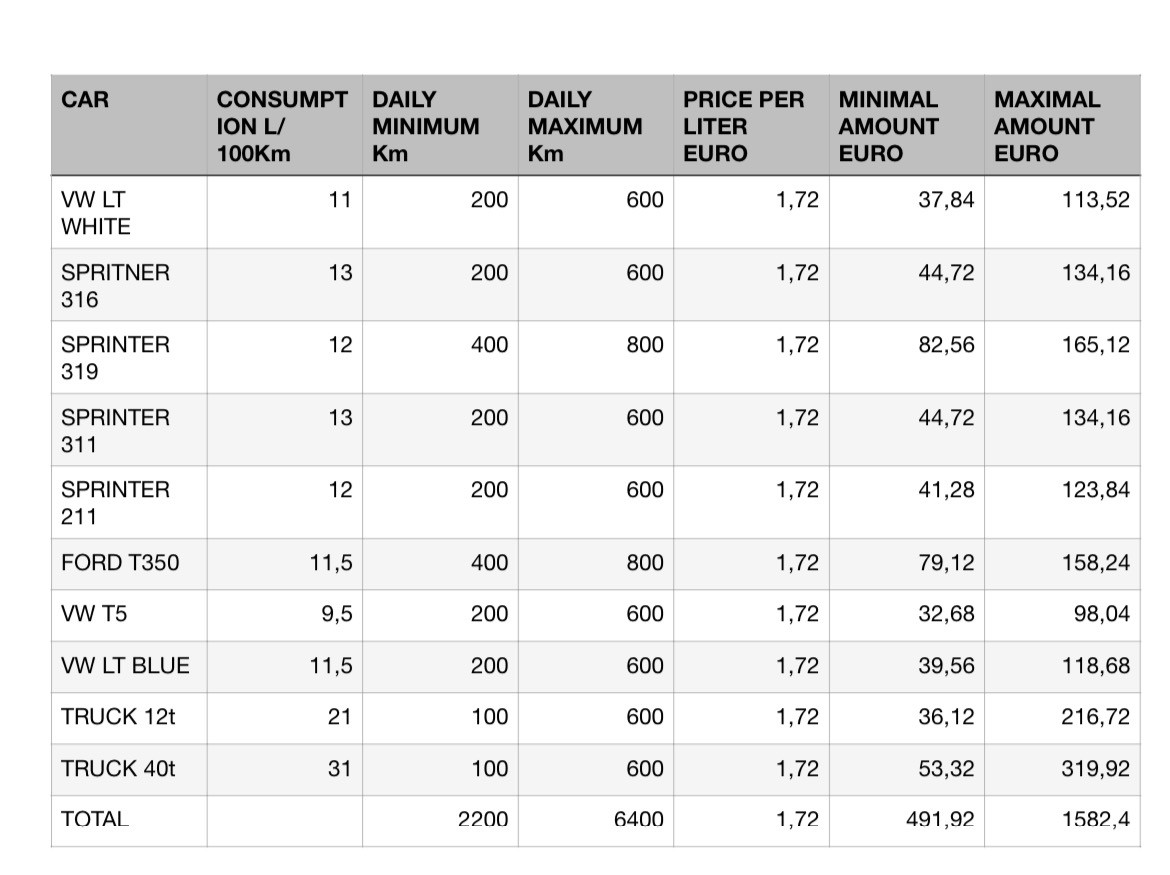Select the CONSUMPTION L/100Km header cell
This screenshot has height=875, width=1170.
pyautogui.click(x=284, y=125)
